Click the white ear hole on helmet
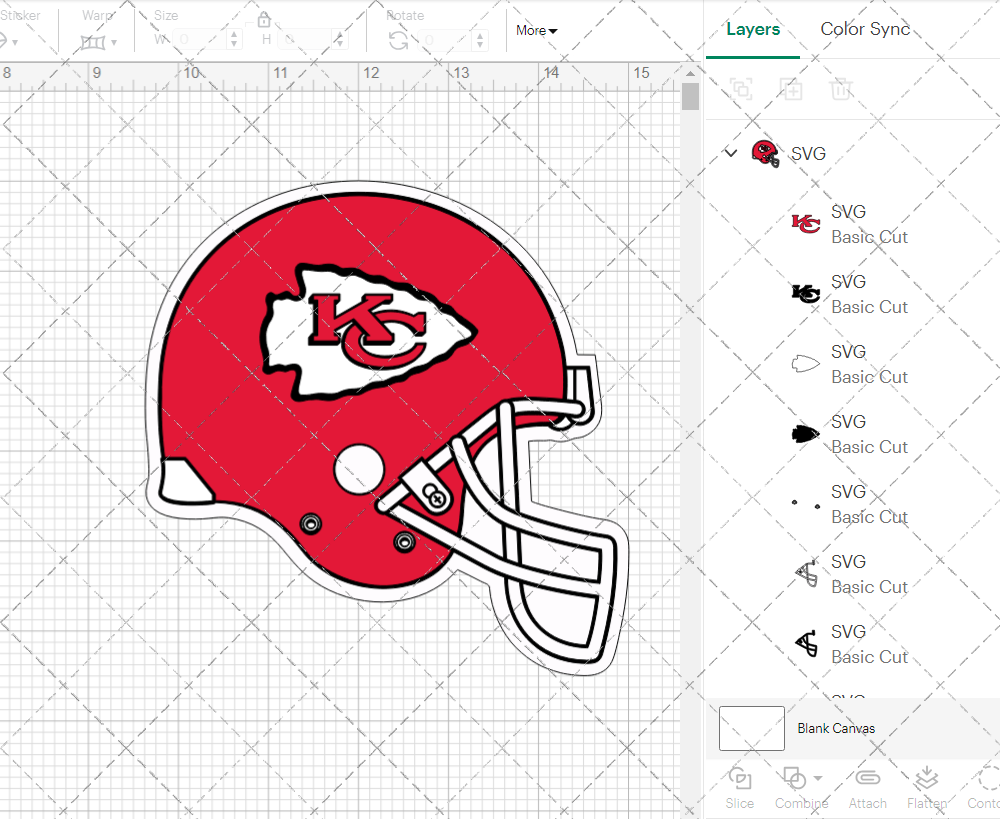 [x=359, y=469]
